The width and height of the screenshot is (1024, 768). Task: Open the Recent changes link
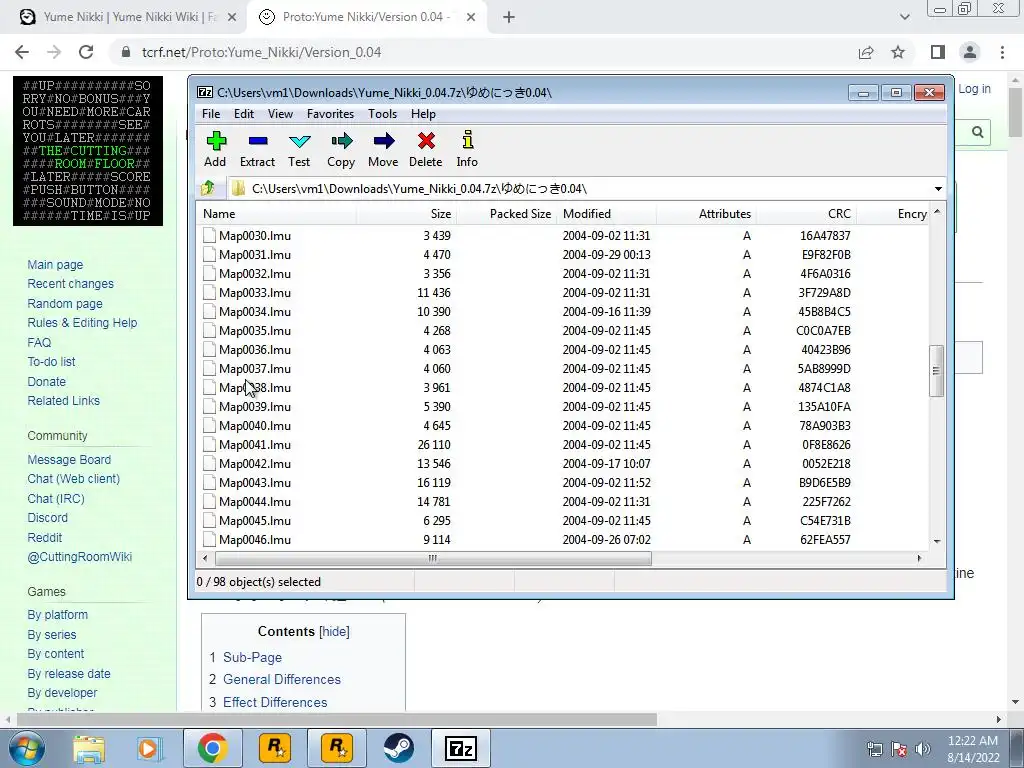71,284
